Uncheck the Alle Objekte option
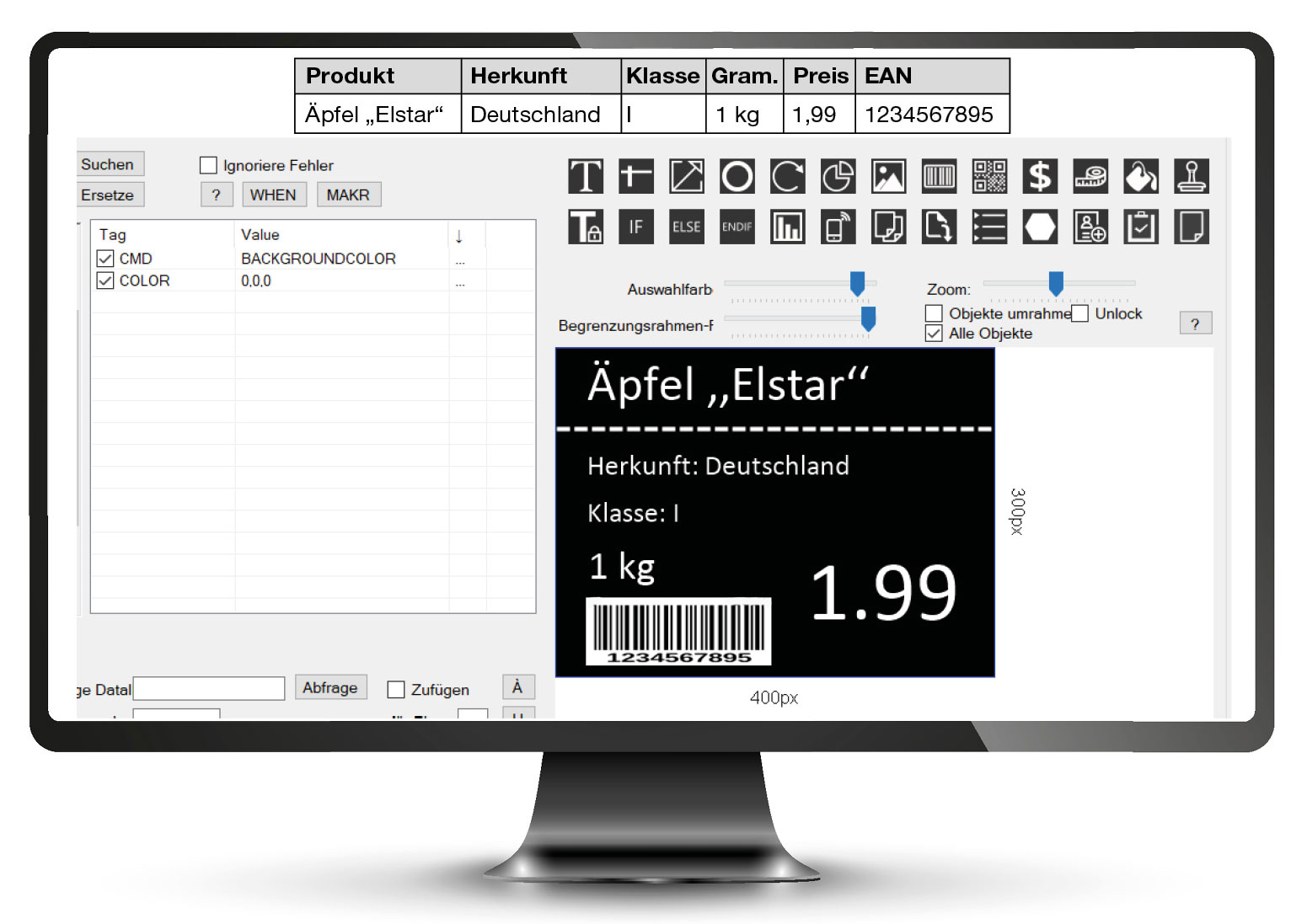 point(934,334)
